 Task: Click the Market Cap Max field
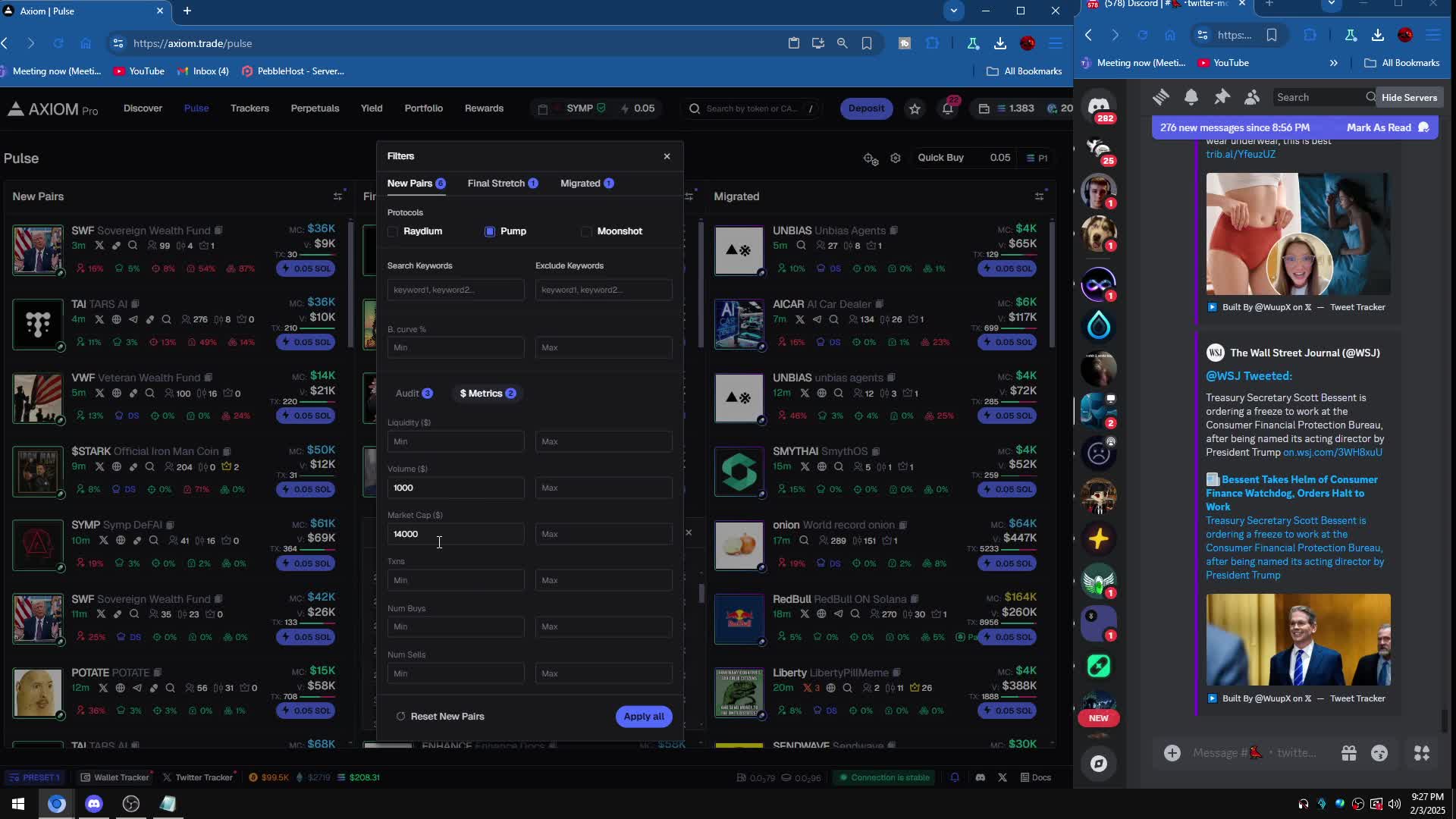tap(604, 534)
